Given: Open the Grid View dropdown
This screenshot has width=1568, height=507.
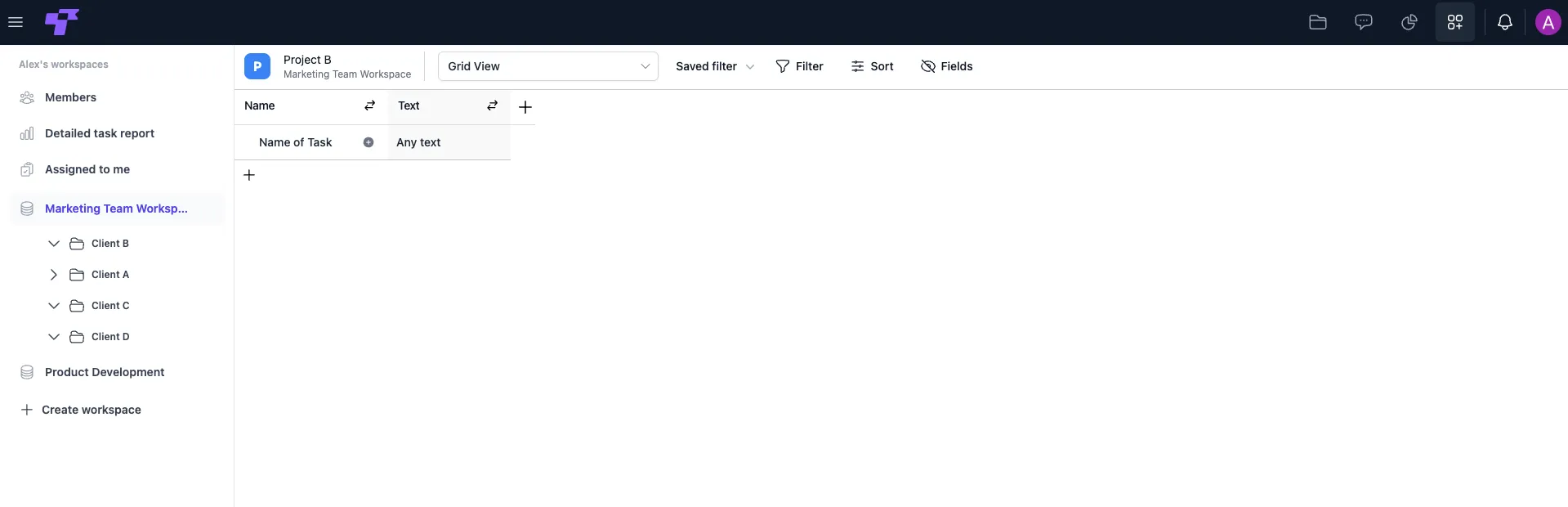Looking at the screenshot, I should pyautogui.click(x=548, y=66).
